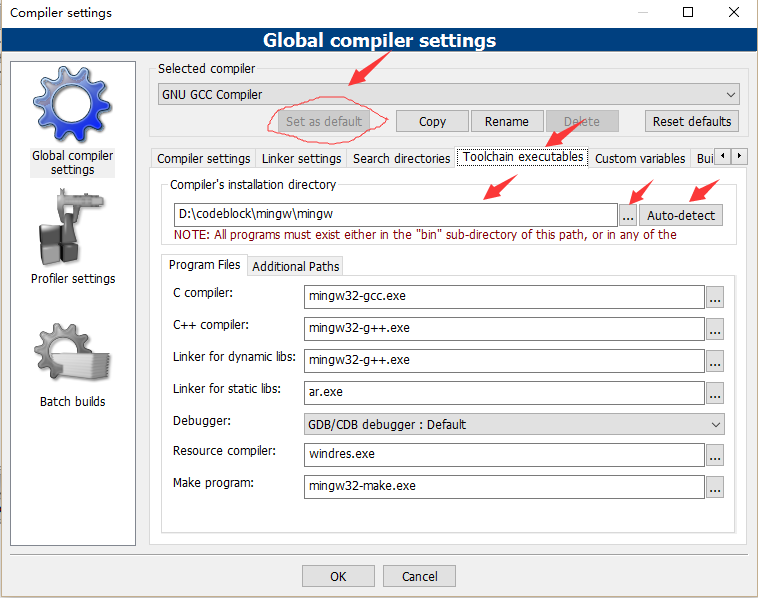The width and height of the screenshot is (758, 598).
Task: Switch to the partially visible Bui tab
Action: point(704,159)
